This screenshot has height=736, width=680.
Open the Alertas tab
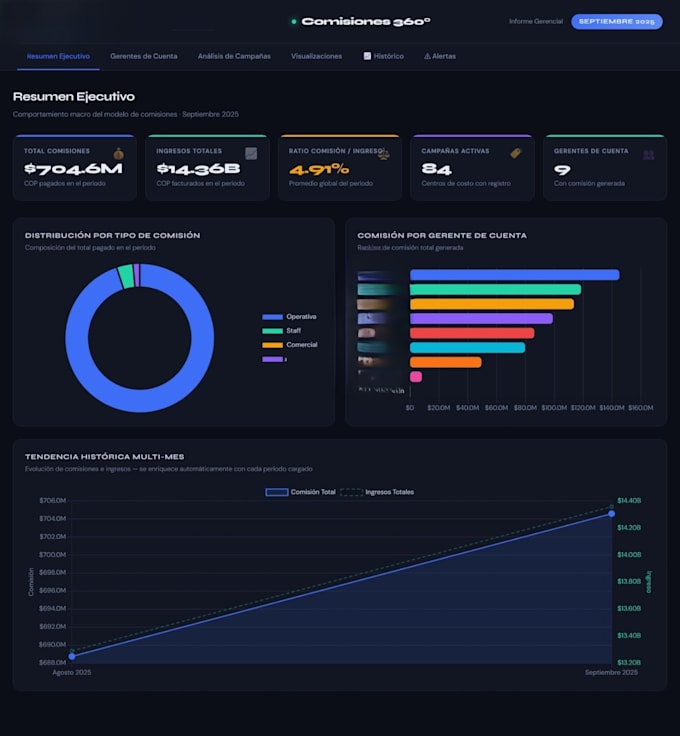click(440, 56)
